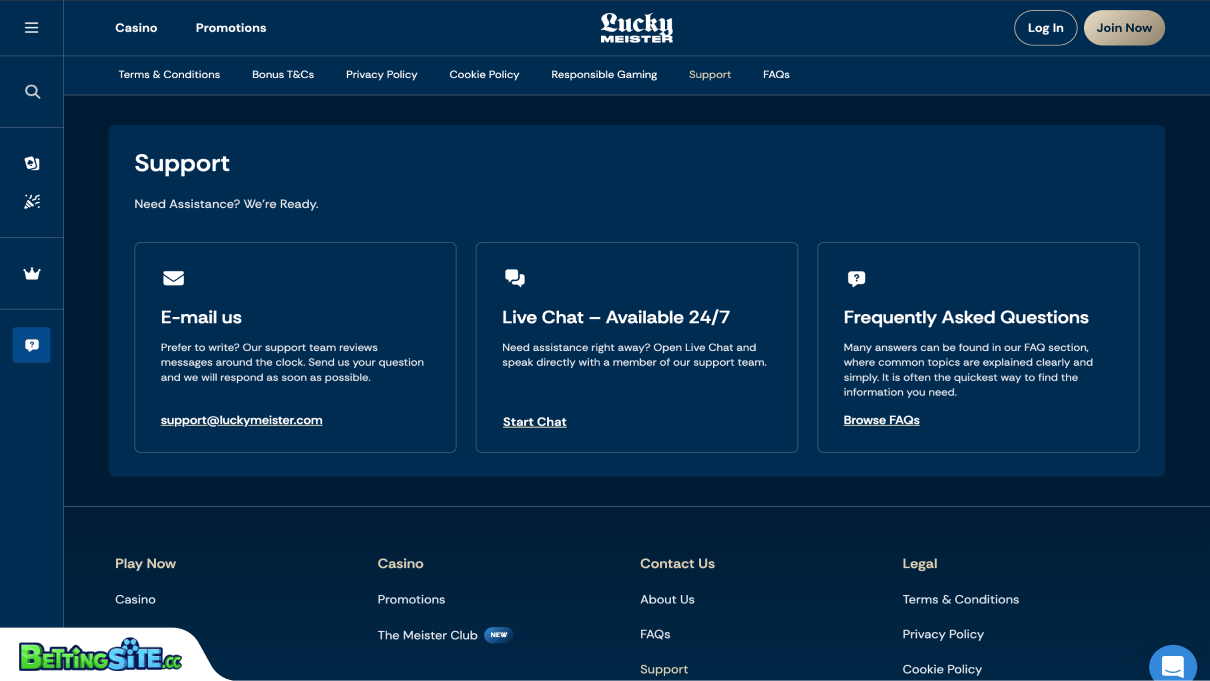The width and height of the screenshot is (1210, 681).
Task: Open The Meister Club footer link
Action: [427, 635]
